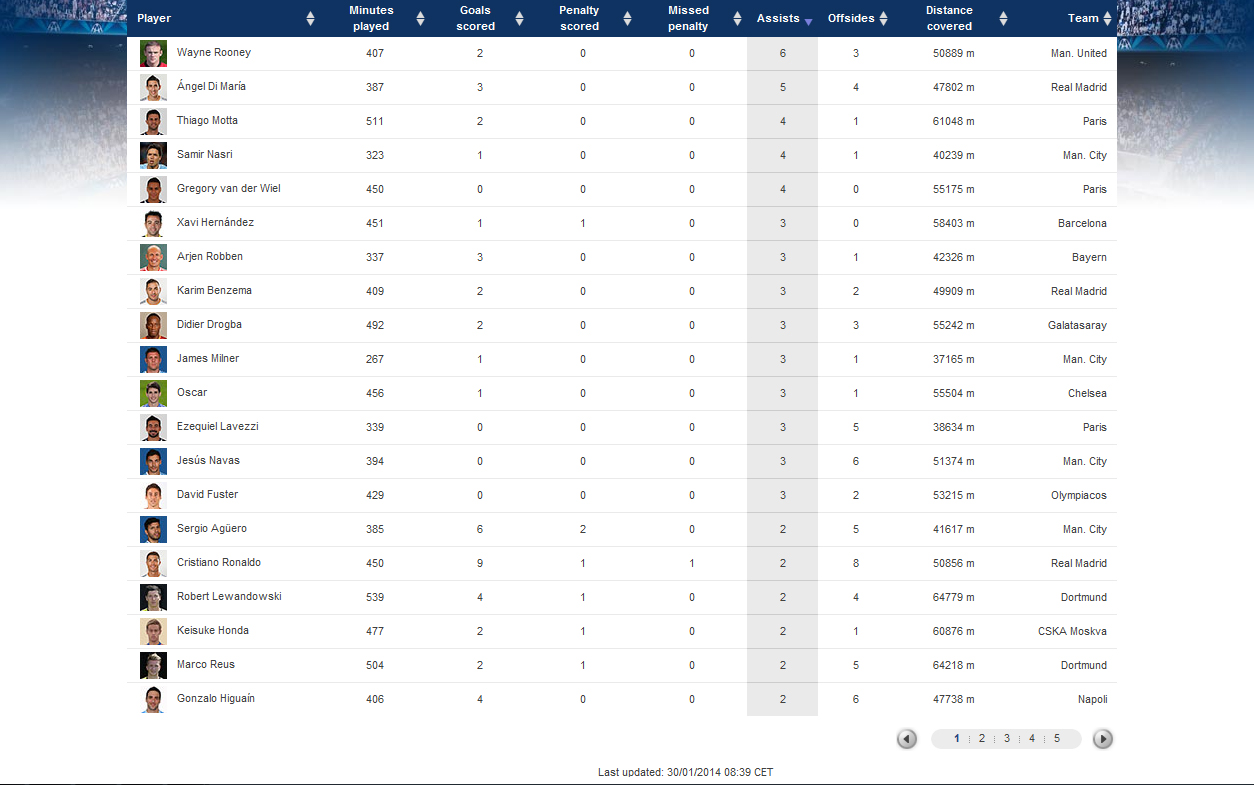Select Bayern team cell

[1090, 257]
